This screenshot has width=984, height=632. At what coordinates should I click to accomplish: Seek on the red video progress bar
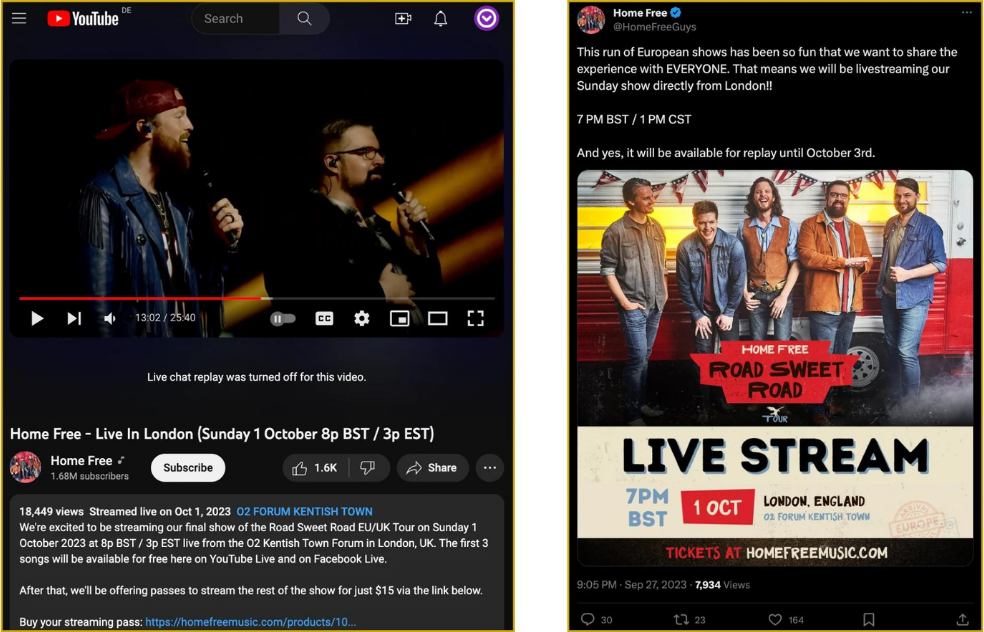pos(257,298)
